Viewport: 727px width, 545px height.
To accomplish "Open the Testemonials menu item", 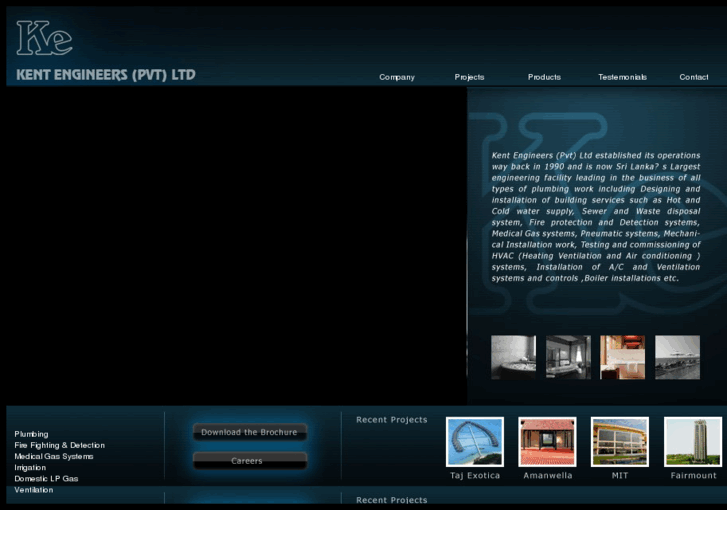I will pos(622,77).
